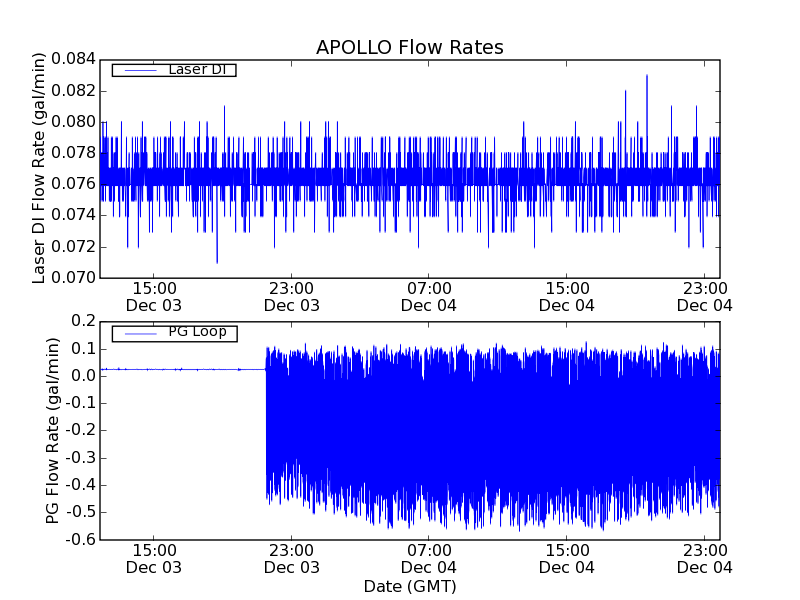Click "23:00 Dec 04" under the PG Loop plot
Viewport: 800px width, 600px height.
point(705,559)
